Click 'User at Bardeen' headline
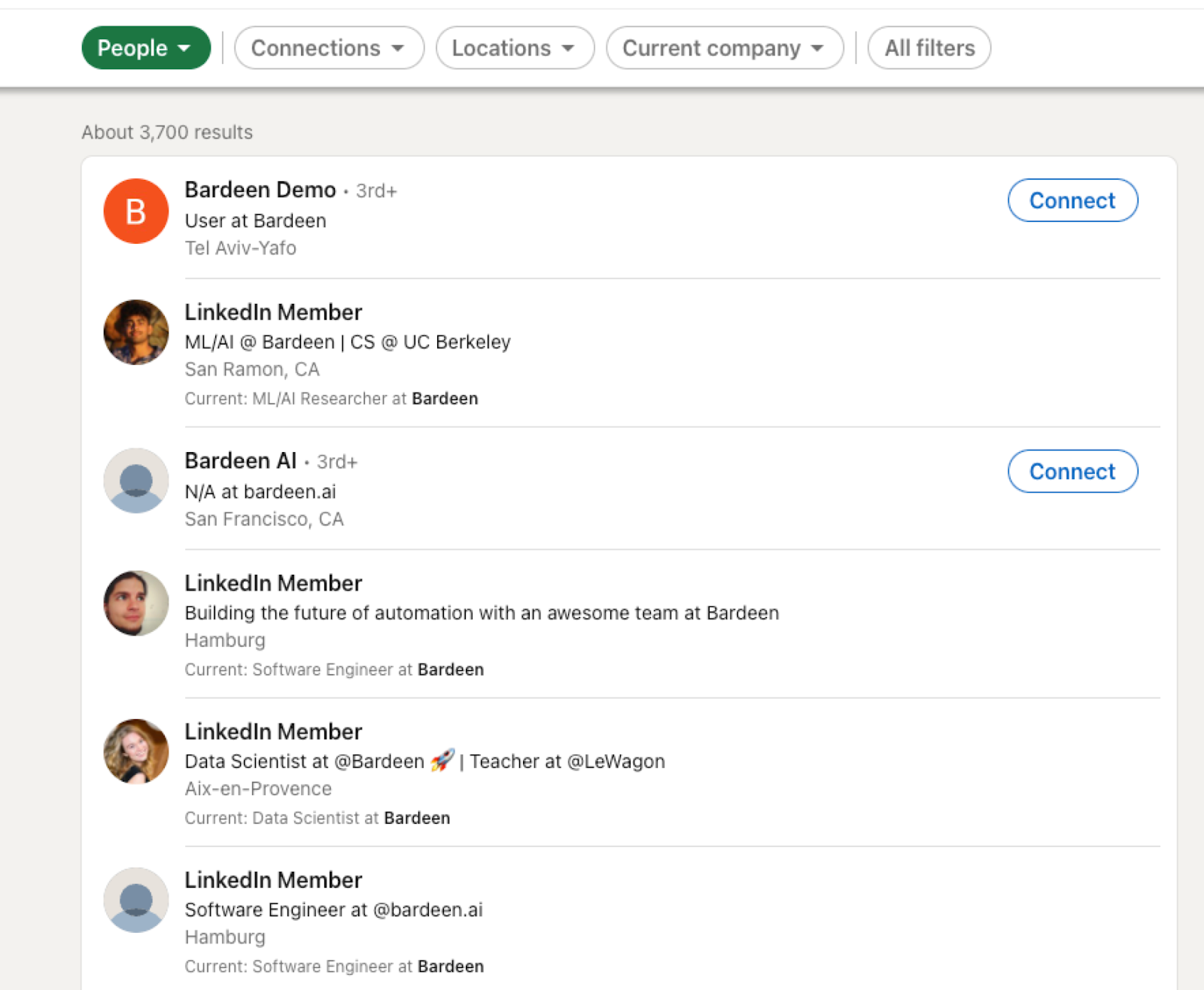1204x990 pixels. coord(256,220)
